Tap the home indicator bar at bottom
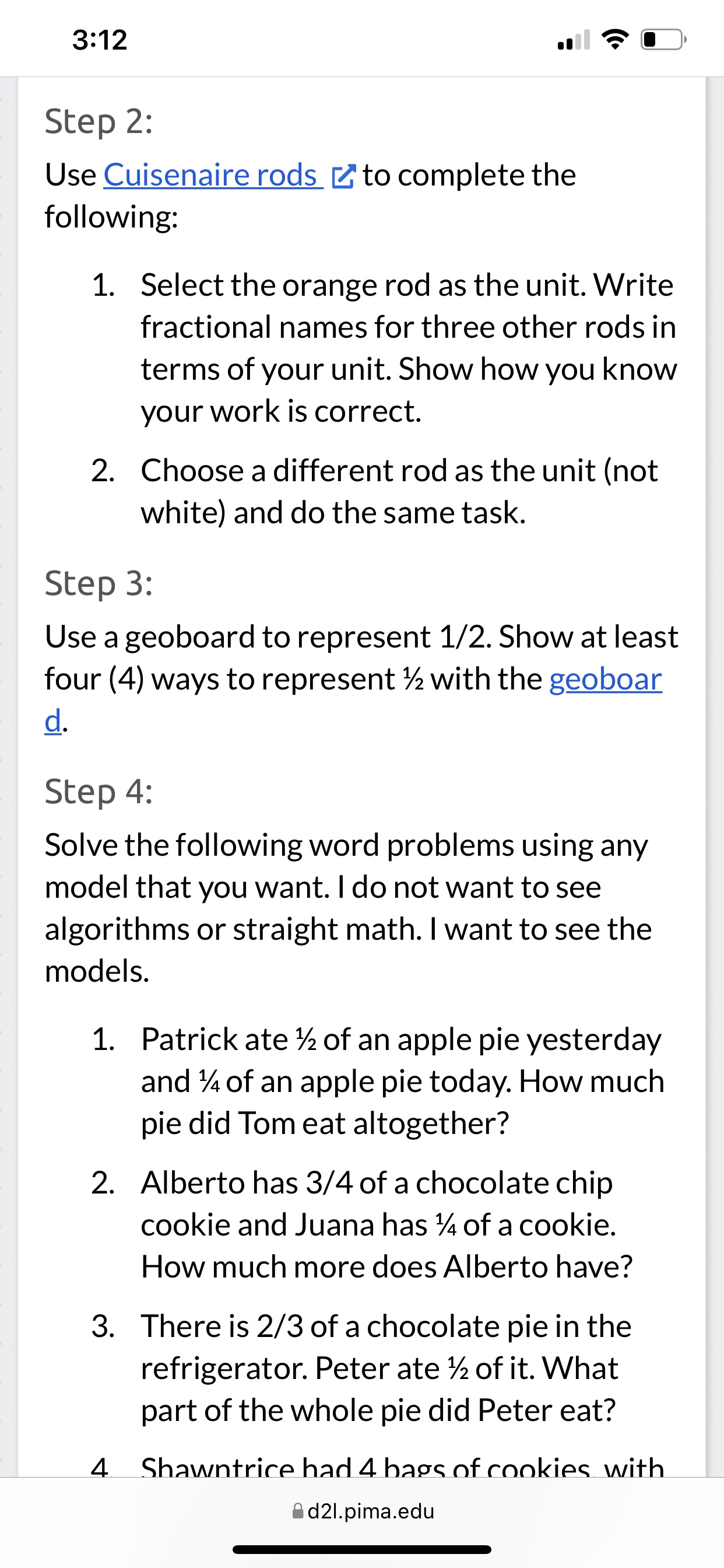This screenshot has width=724, height=1568. tap(362, 1548)
